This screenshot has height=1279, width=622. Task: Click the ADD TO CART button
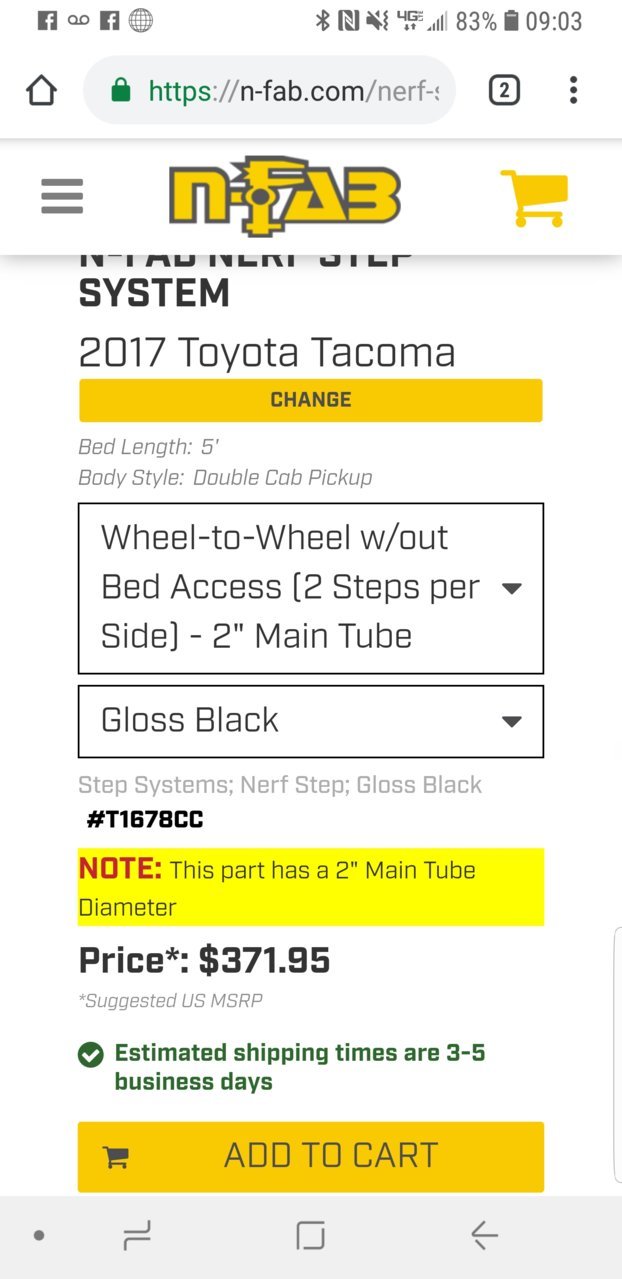point(311,1156)
